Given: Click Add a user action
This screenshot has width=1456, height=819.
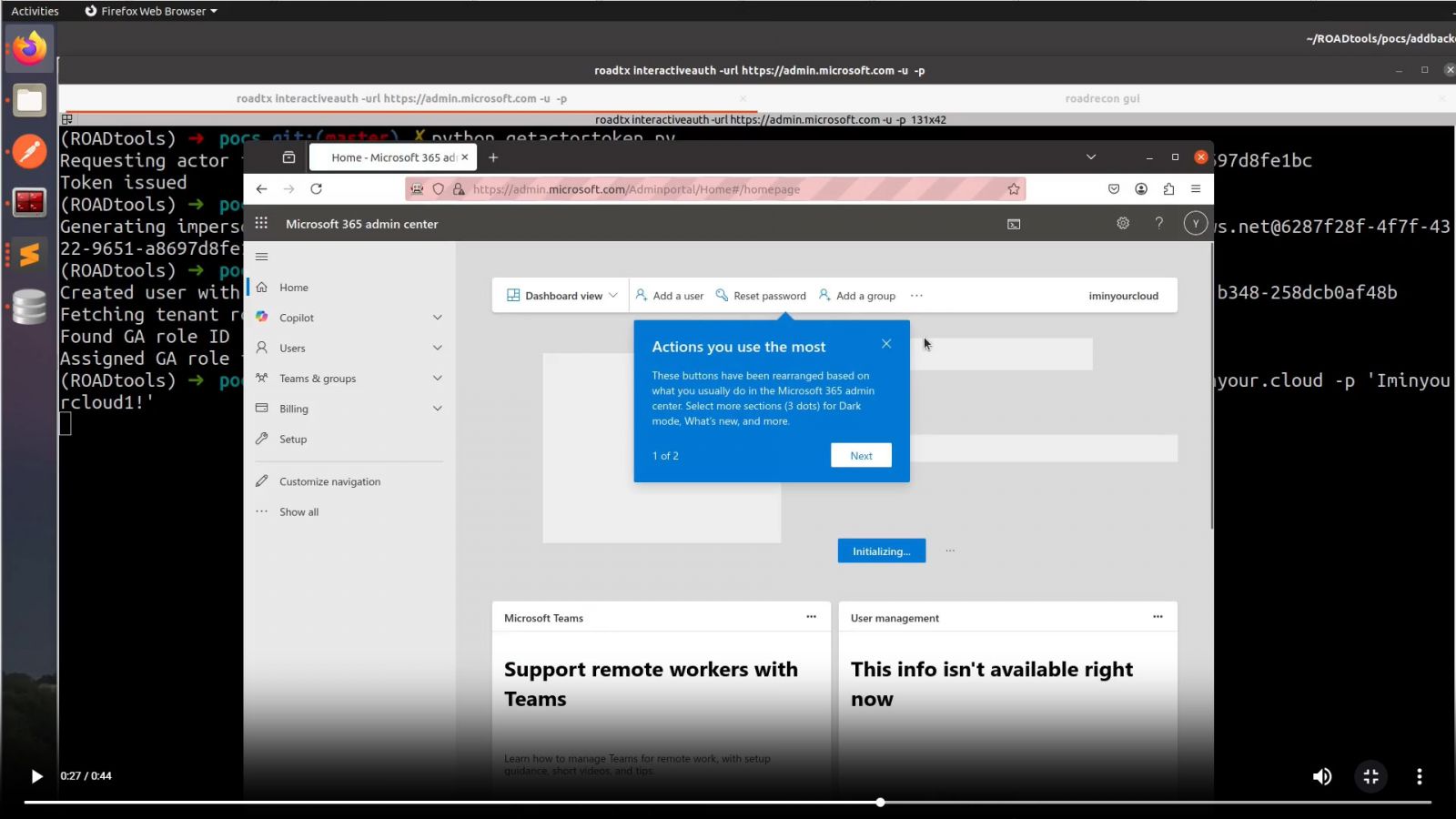Looking at the screenshot, I should [x=670, y=296].
